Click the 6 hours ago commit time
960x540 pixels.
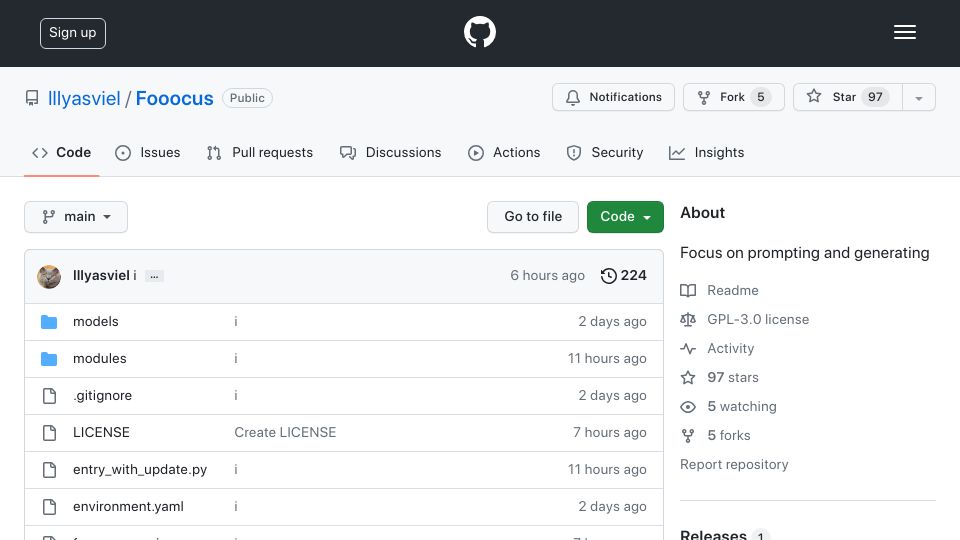tap(547, 276)
